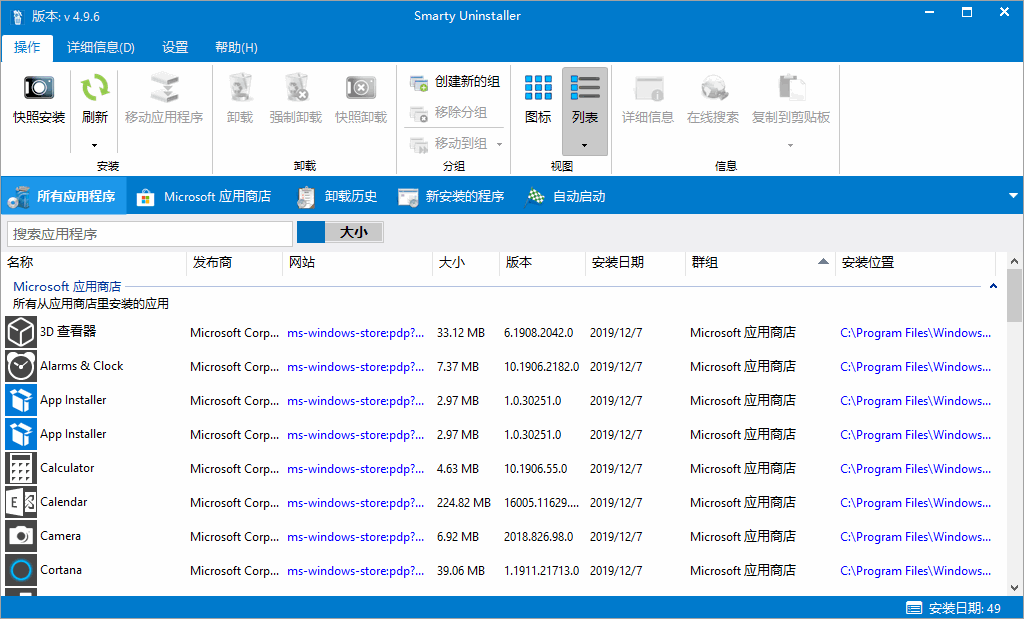Select the Cortana app icon
1024x619 pixels.
point(21,569)
